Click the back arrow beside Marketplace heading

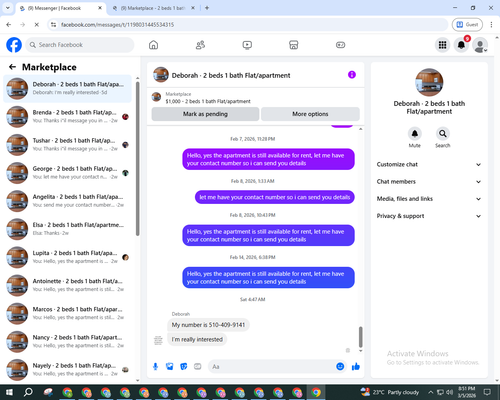(x=12, y=67)
